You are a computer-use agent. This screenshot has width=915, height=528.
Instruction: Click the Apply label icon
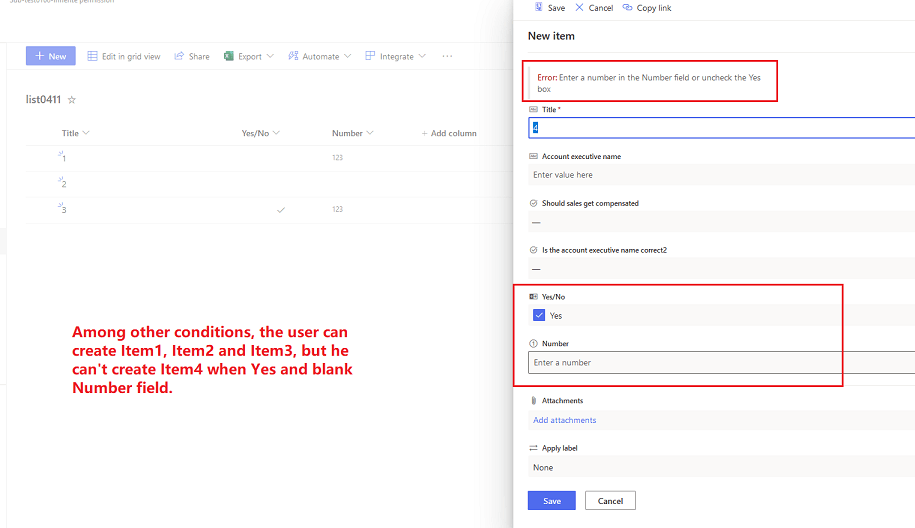(x=533, y=448)
